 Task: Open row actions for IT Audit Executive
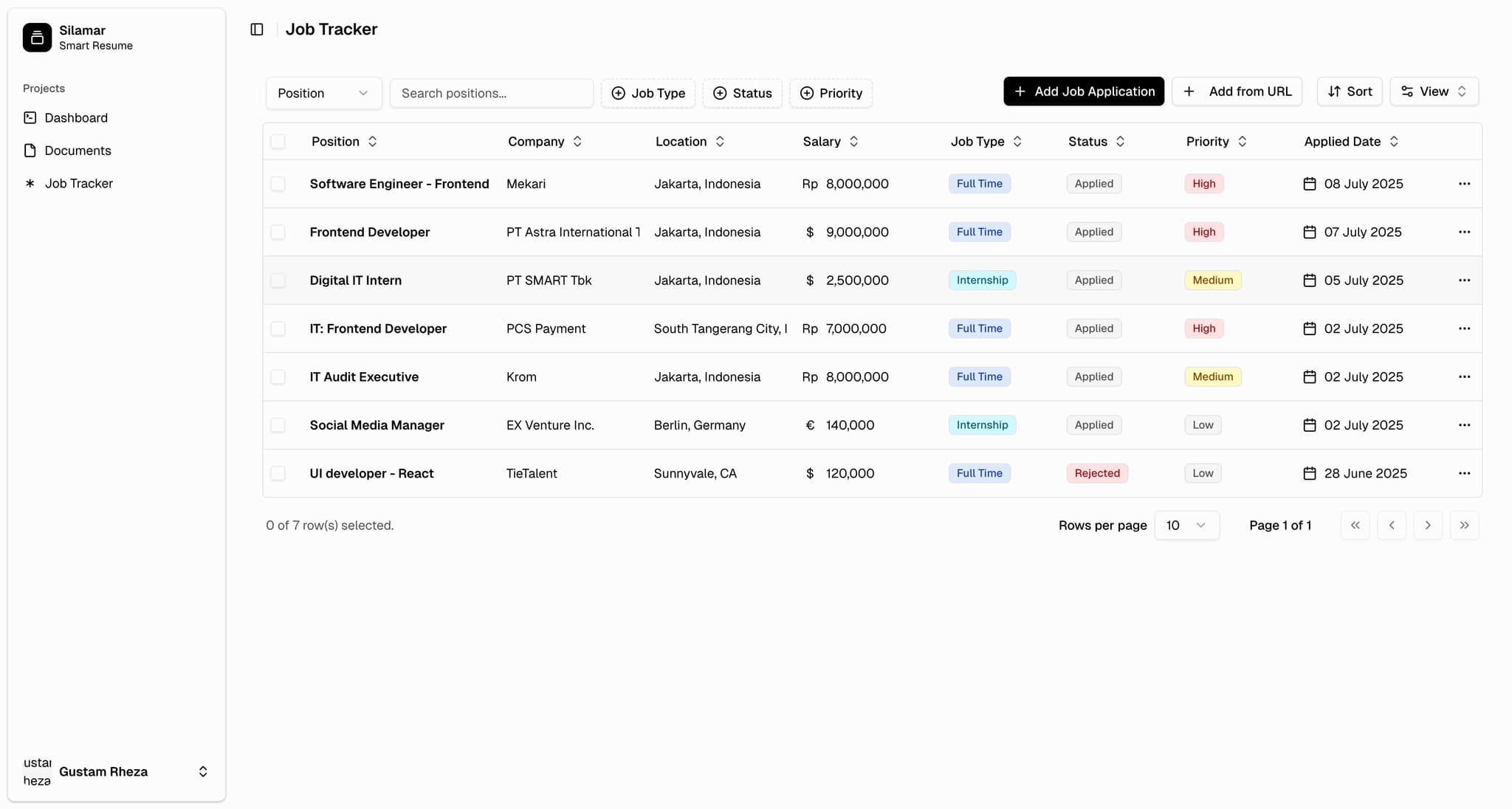[1464, 377]
